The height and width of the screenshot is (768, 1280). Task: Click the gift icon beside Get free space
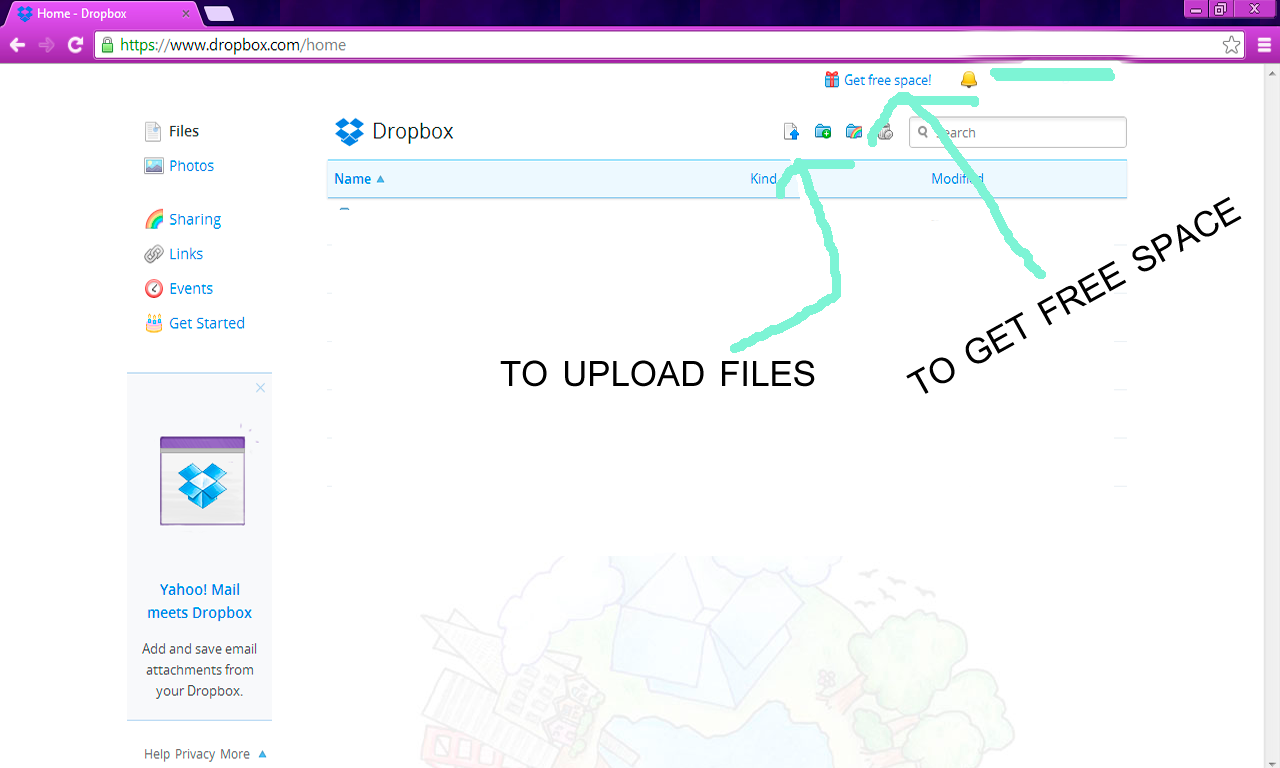(x=831, y=80)
